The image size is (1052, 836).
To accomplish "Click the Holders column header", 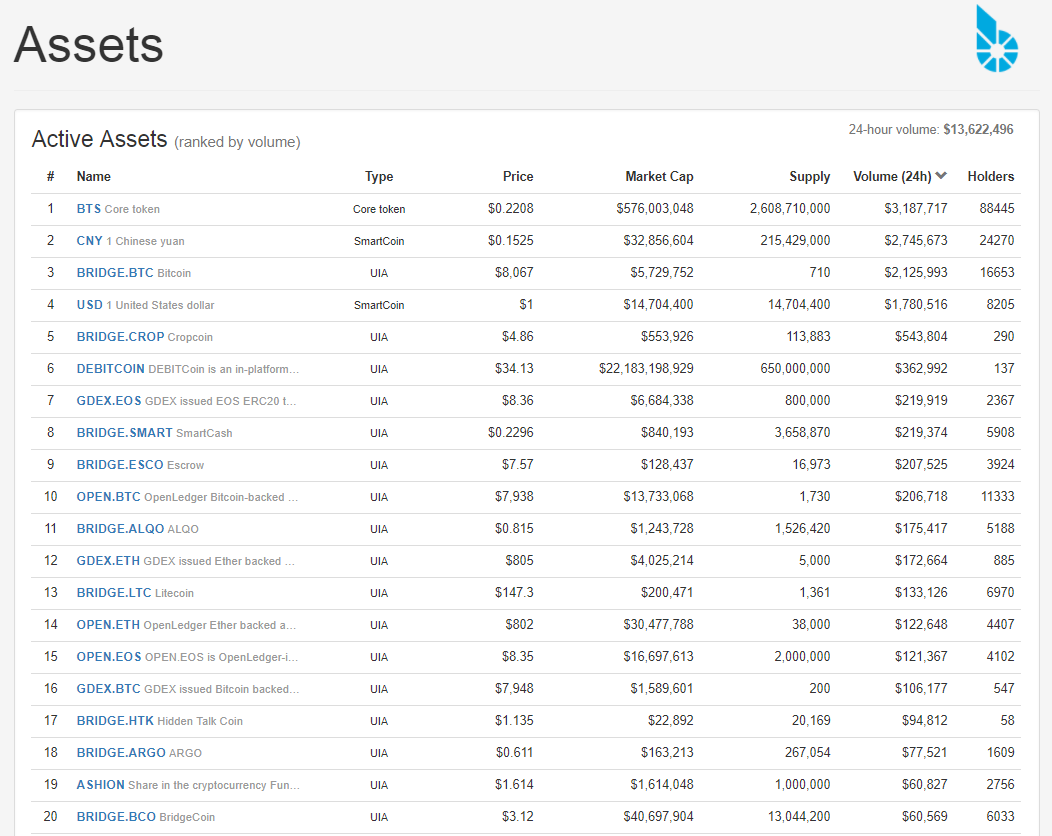I will pyautogui.click(x=991, y=176).
